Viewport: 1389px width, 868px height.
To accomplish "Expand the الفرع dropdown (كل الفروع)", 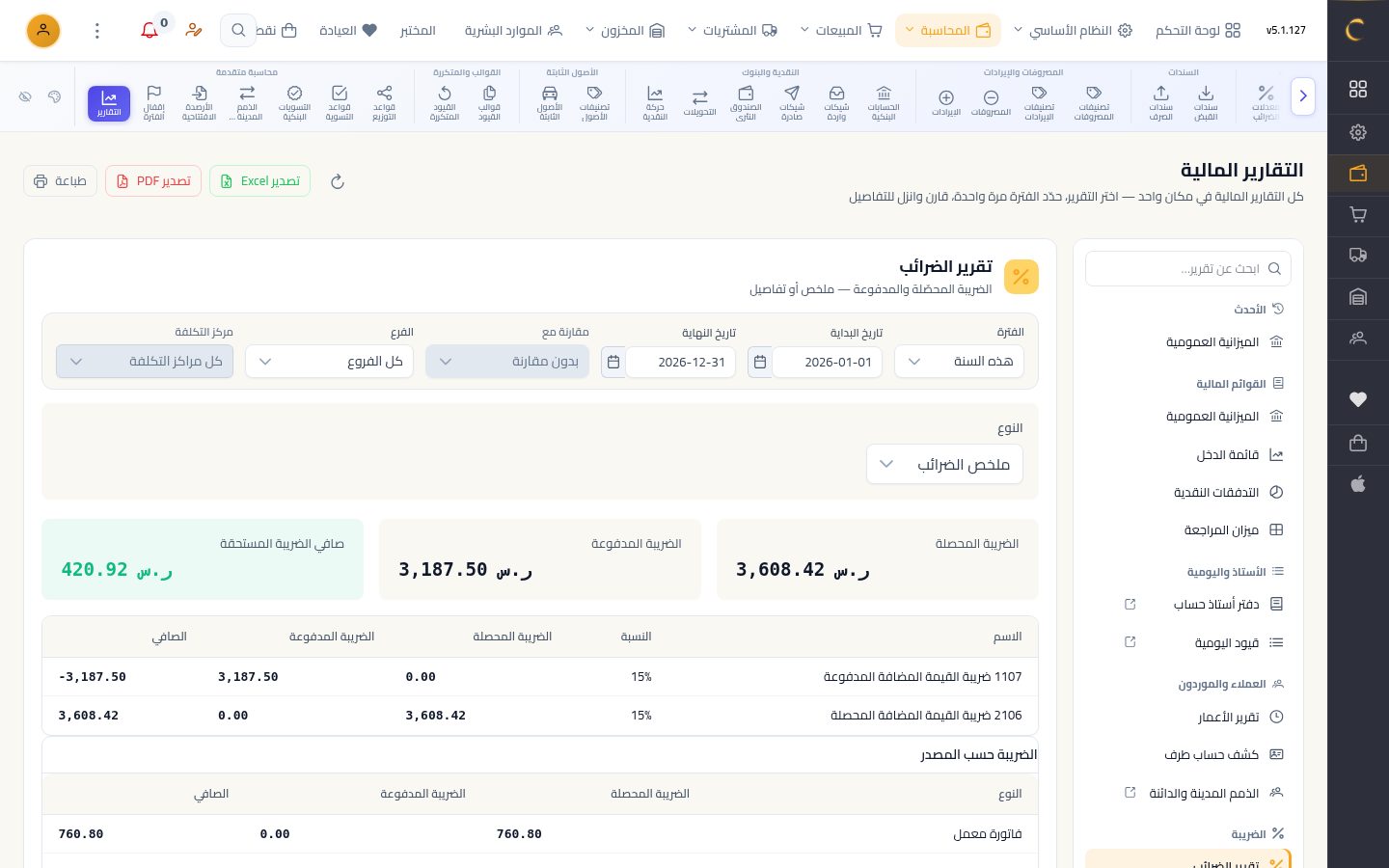I will pos(330,362).
